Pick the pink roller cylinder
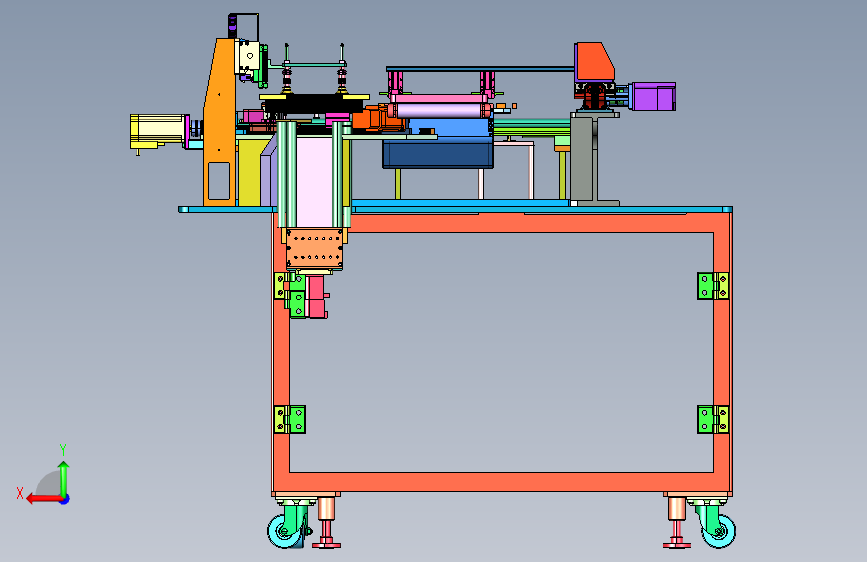 [x=441, y=110]
